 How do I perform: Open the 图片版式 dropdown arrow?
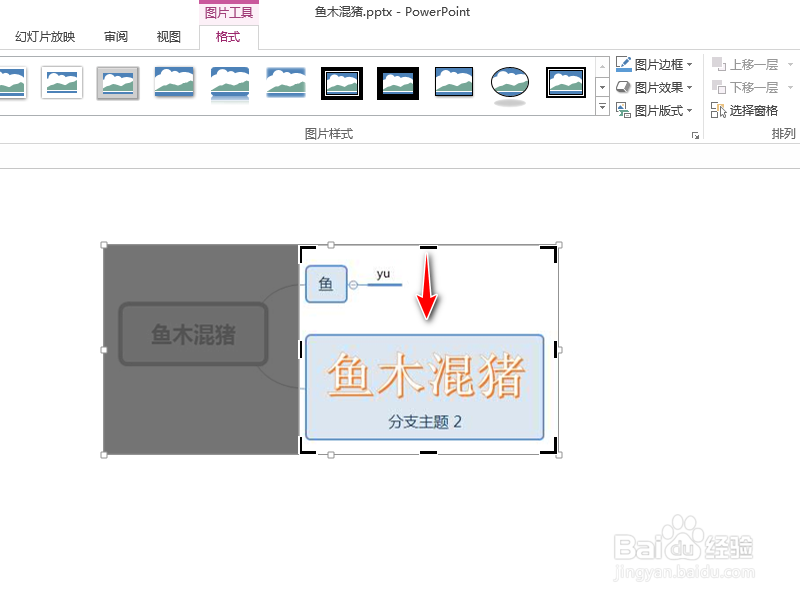coord(690,111)
